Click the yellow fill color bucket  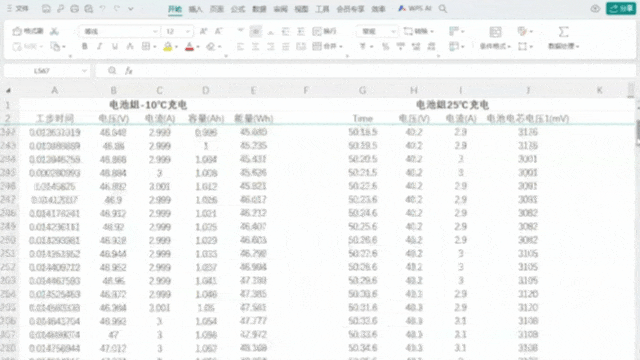pyautogui.click(x=167, y=47)
